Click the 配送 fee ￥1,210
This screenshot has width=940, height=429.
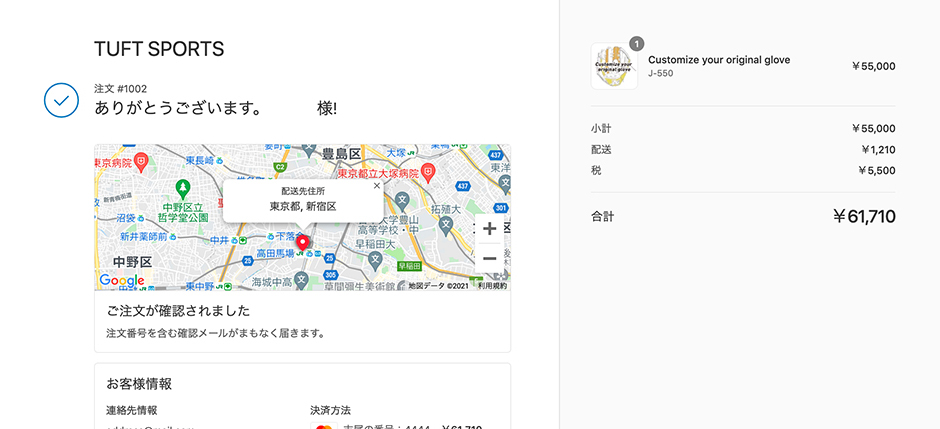[878, 150]
